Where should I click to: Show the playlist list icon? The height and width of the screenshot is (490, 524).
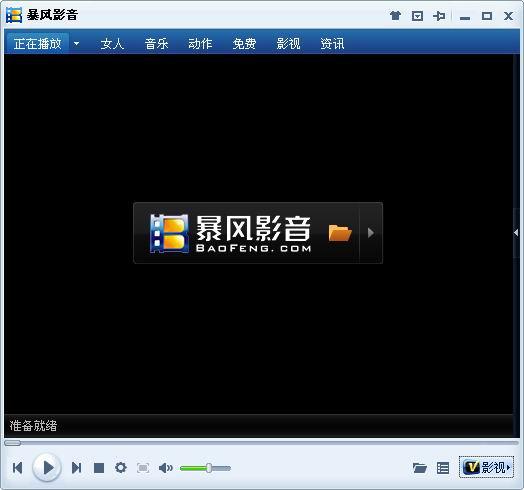point(443,468)
